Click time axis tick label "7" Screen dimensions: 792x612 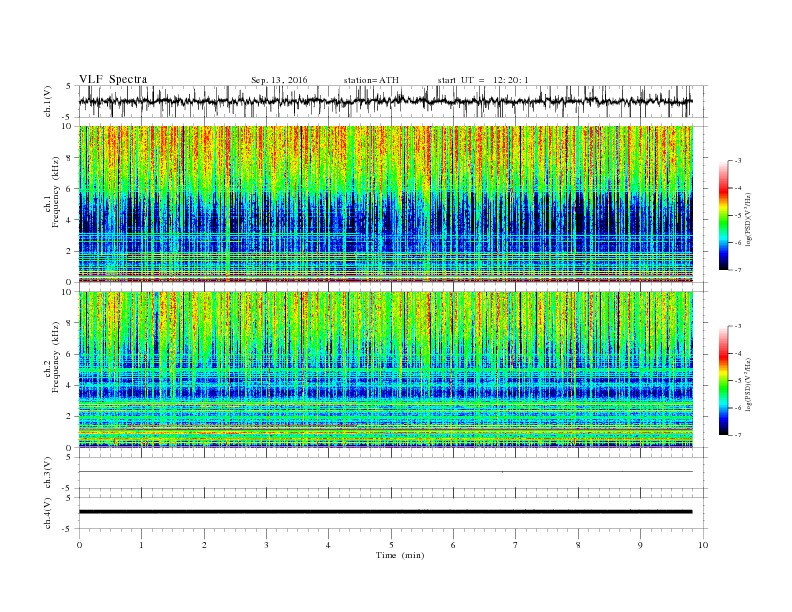pyautogui.click(x=516, y=545)
